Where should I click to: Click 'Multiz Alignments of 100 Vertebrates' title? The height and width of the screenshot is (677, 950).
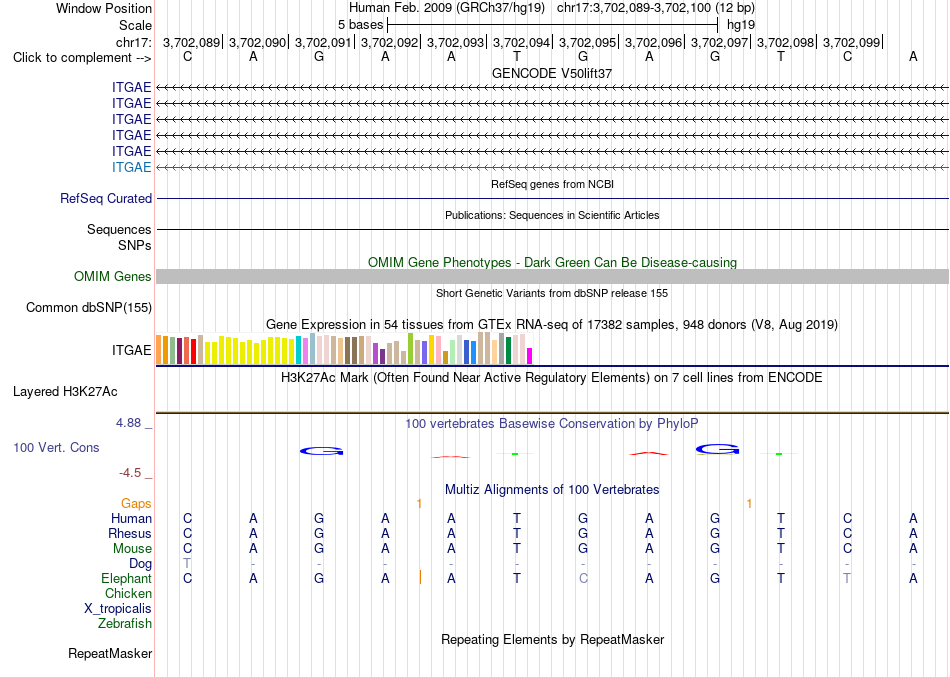(x=552, y=490)
